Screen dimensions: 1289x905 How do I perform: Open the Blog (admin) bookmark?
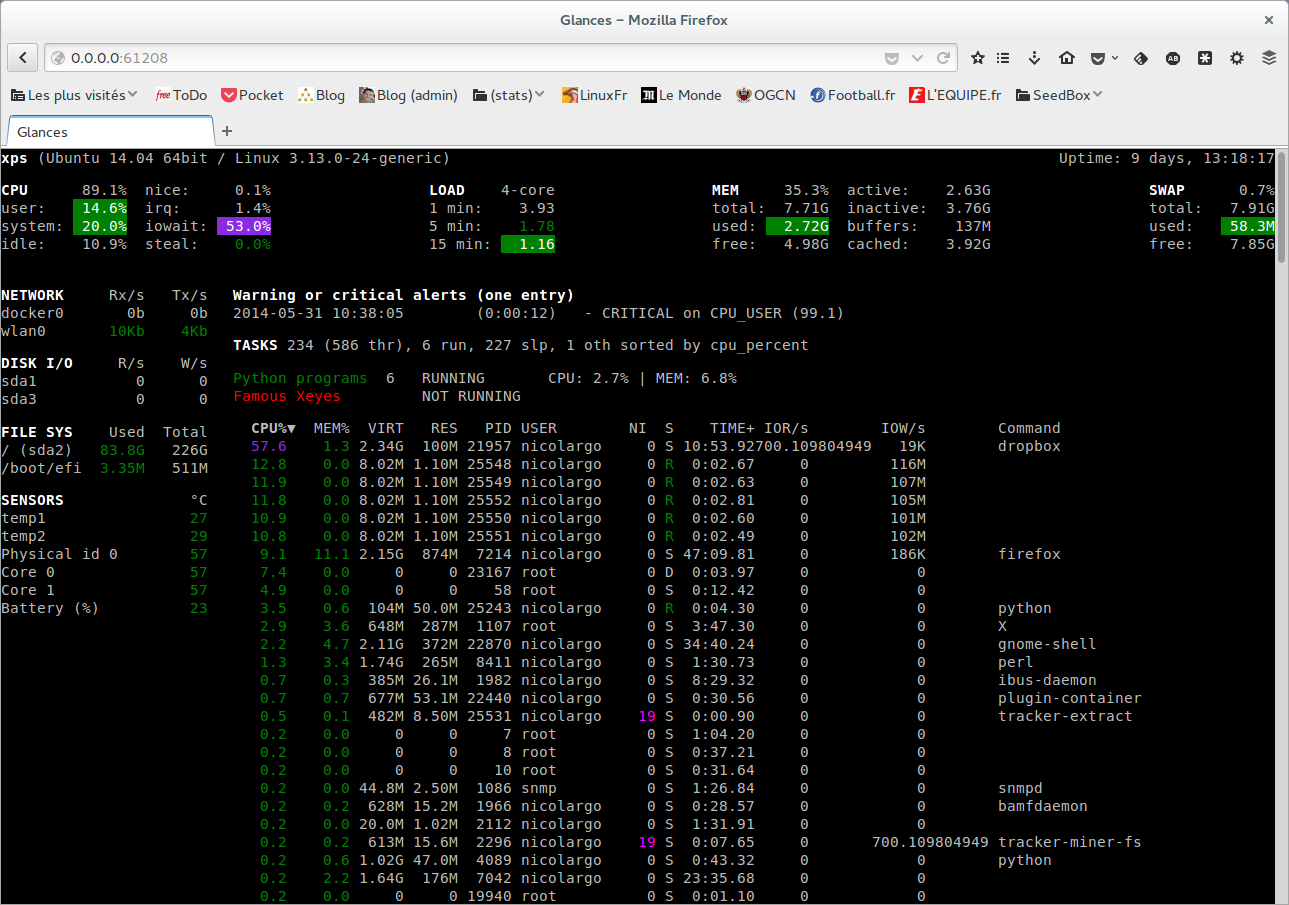click(x=408, y=95)
